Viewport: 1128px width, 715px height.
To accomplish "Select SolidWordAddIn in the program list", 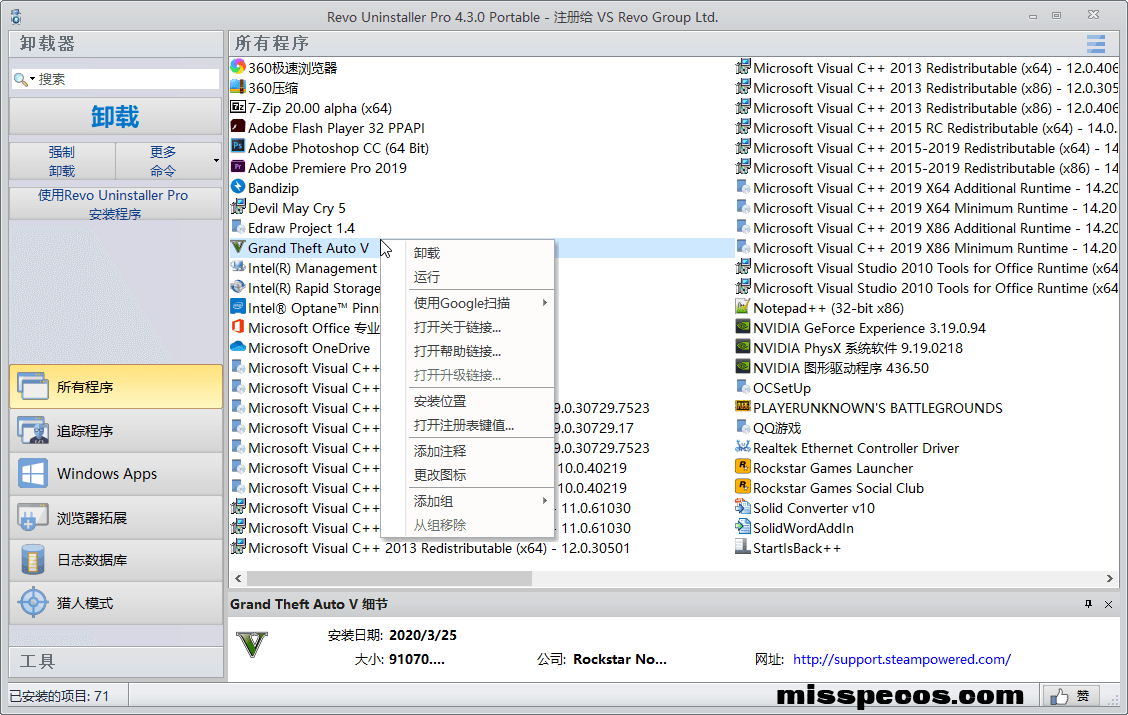I will tap(803, 528).
